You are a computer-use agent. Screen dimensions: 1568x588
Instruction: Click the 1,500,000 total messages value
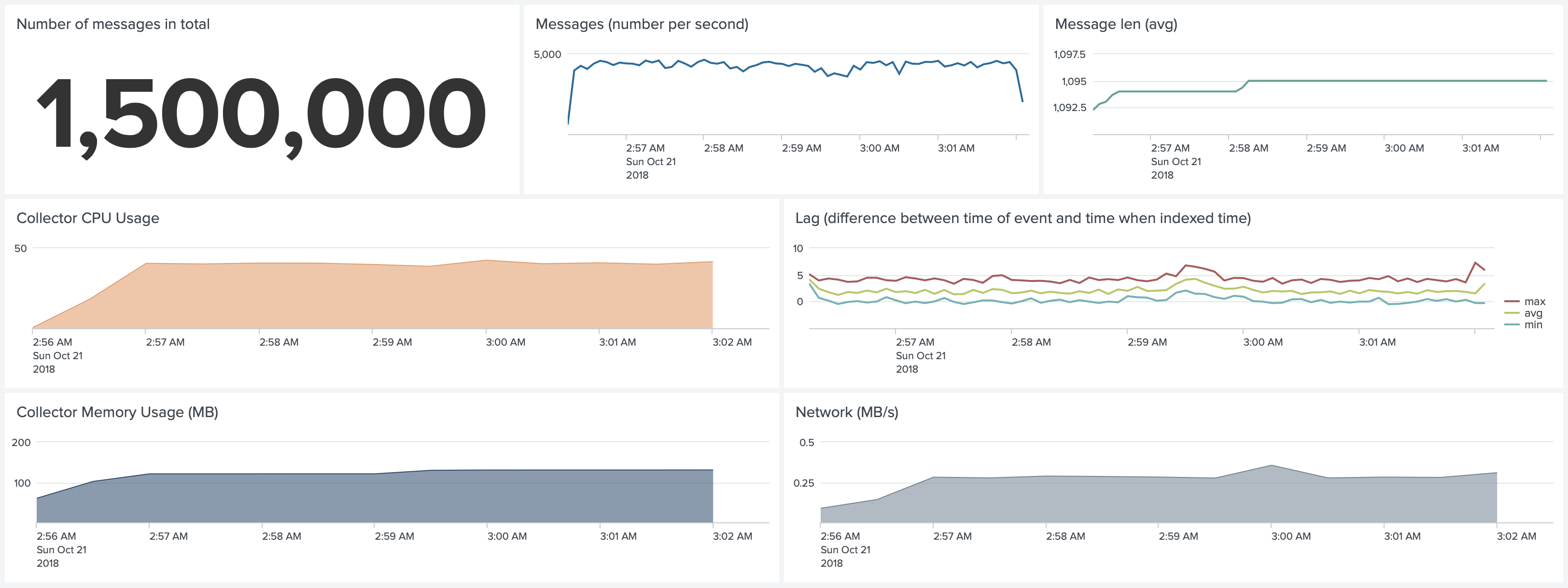[262, 114]
